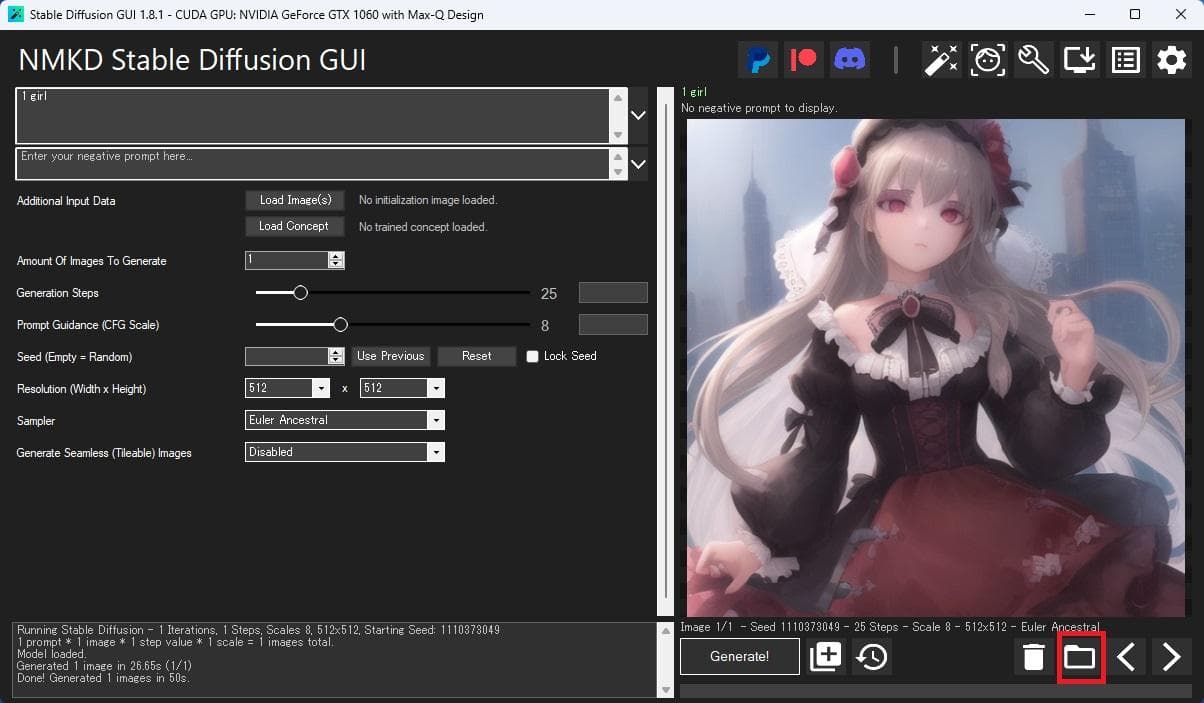
Task: Open the Discord server icon
Action: [x=850, y=60]
